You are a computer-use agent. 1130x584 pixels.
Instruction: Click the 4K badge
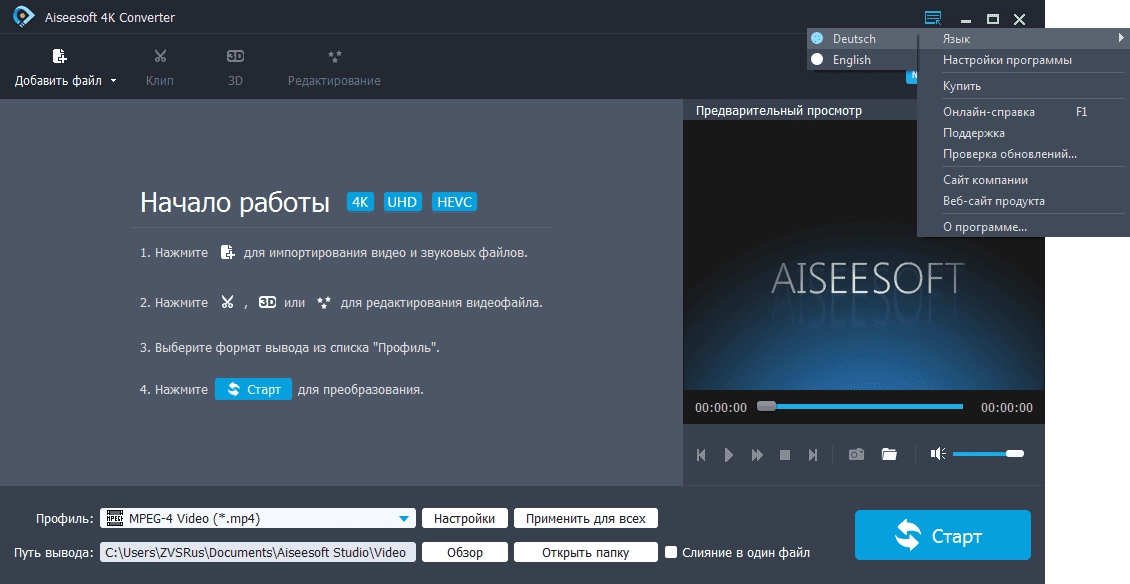[x=360, y=202]
